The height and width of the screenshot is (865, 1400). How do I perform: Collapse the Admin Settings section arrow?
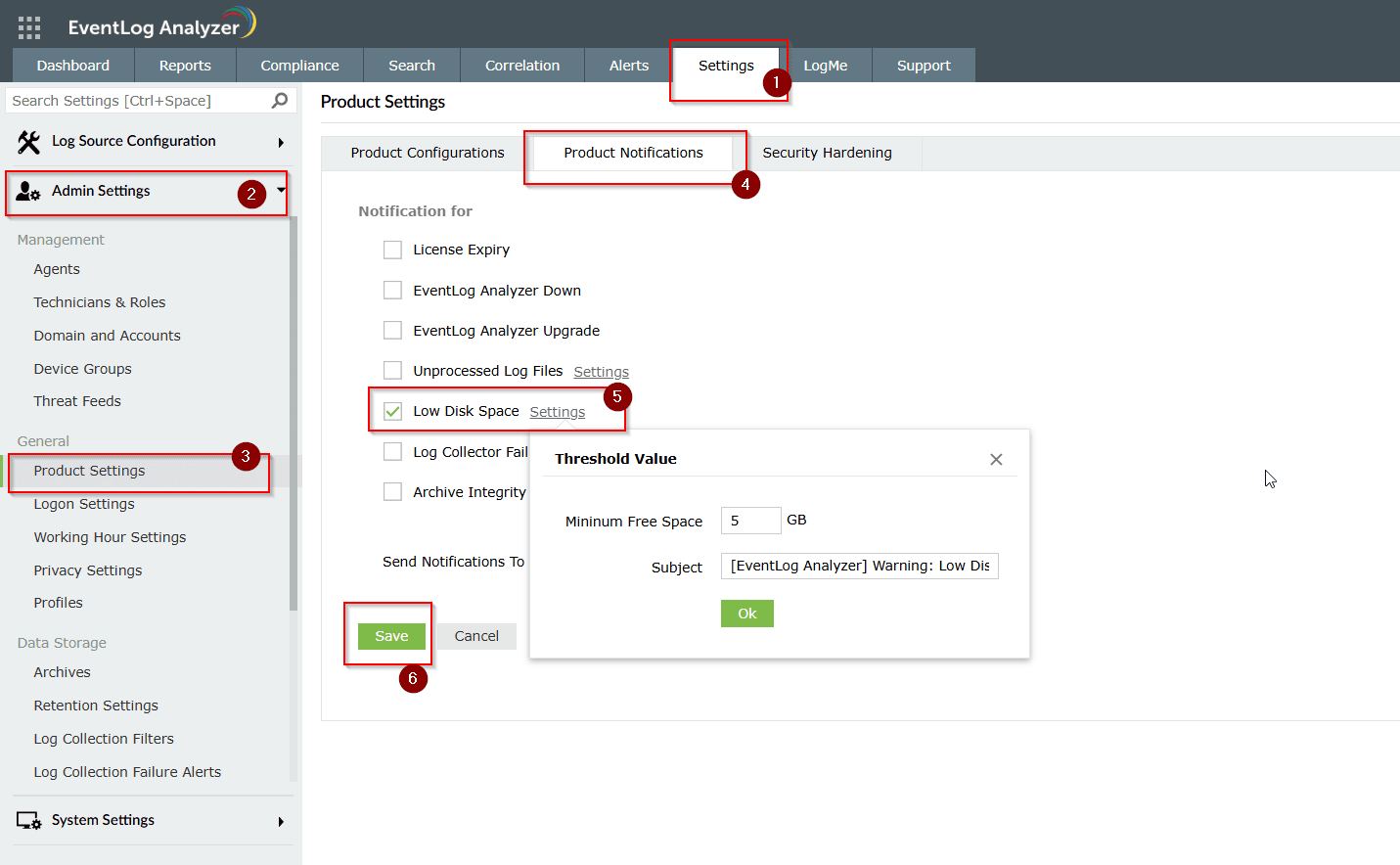tap(281, 189)
